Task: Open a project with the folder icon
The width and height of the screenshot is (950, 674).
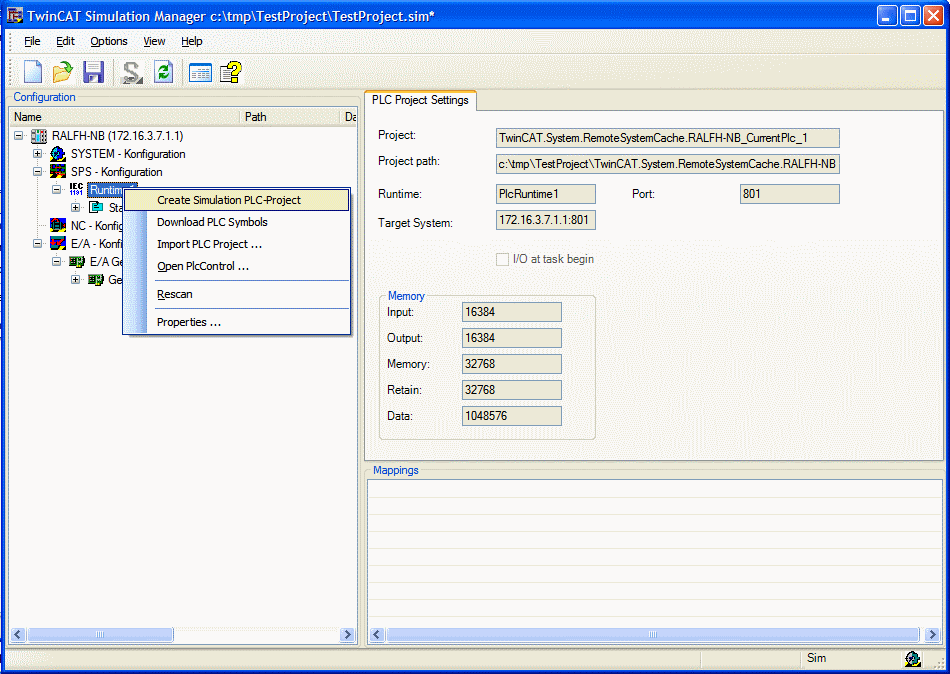Action: 62,72
